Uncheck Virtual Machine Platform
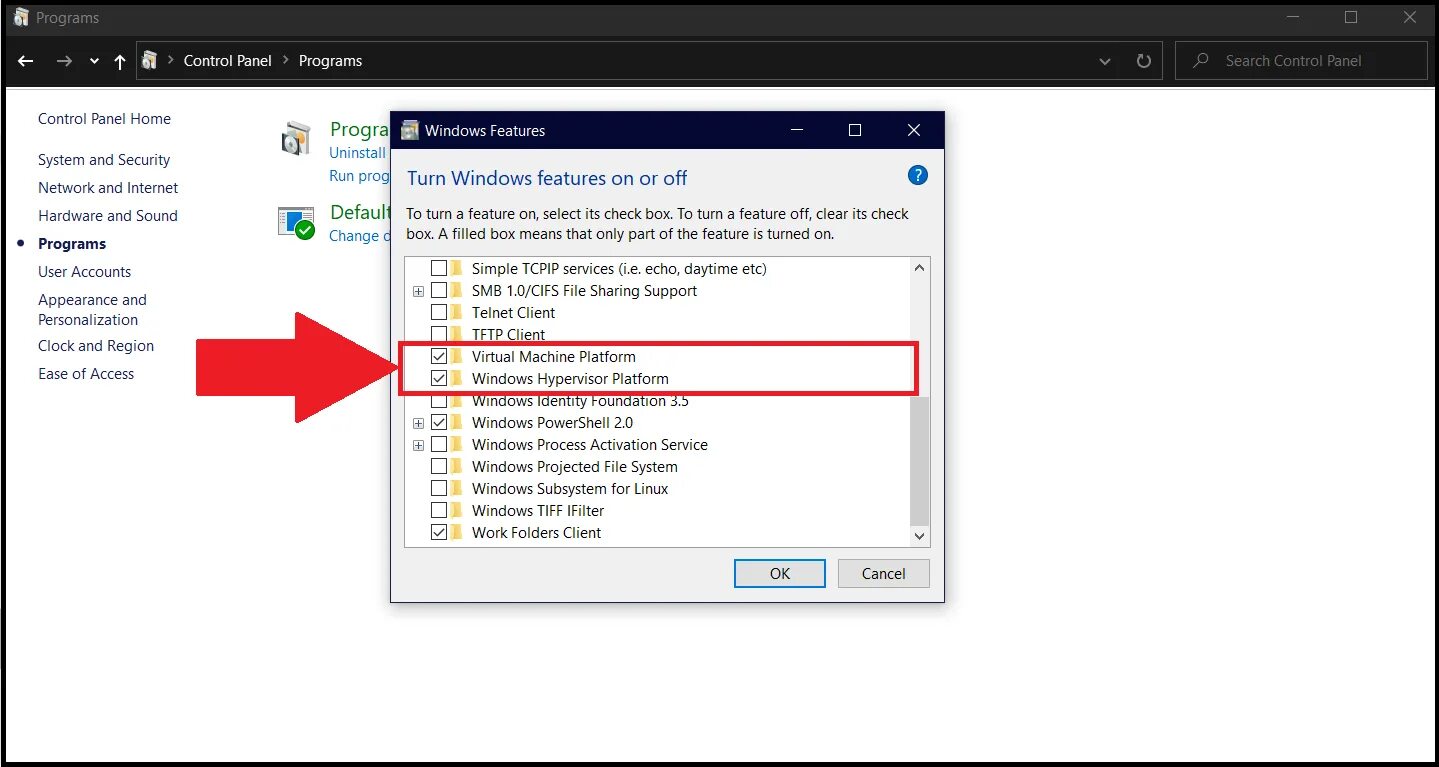 pyautogui.click(x=439, y=357)
